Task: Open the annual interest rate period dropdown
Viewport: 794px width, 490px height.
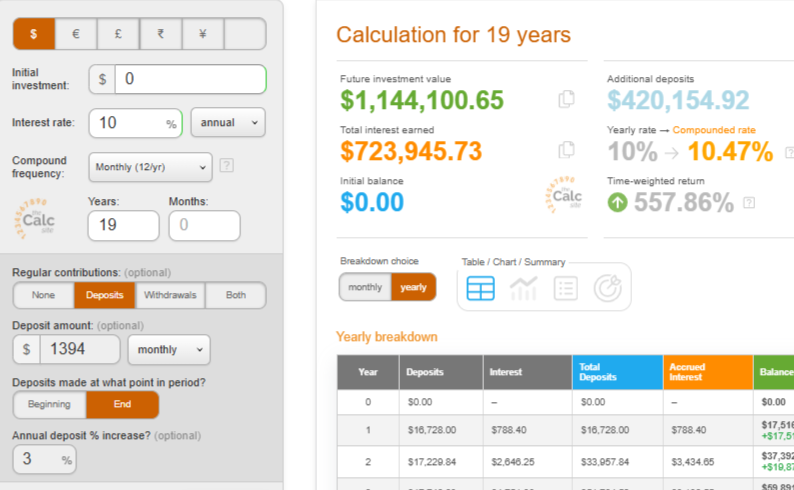Action: (228, 122)
